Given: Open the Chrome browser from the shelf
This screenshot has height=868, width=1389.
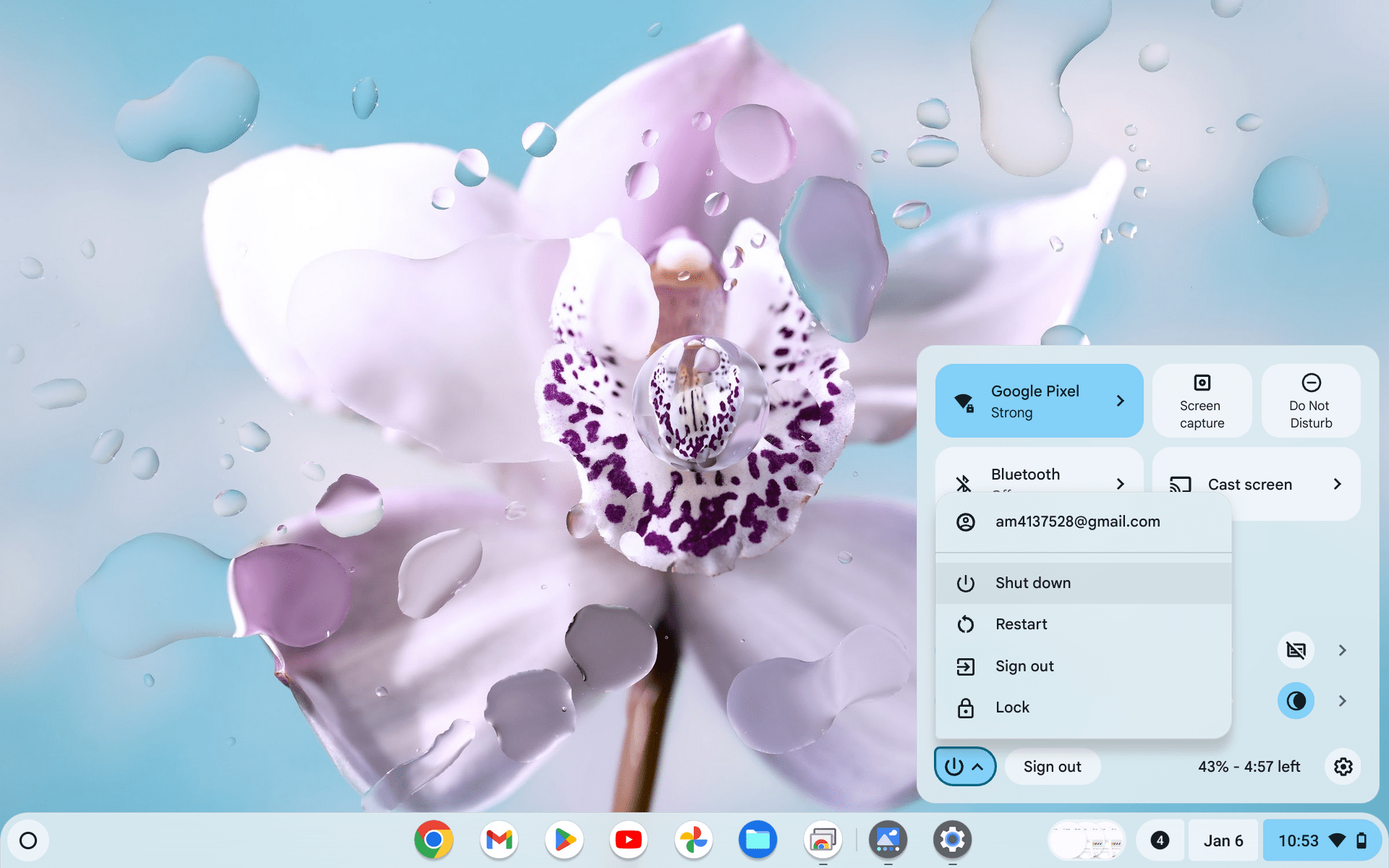Looking at the screenshot, I should (x=434, y=840).
